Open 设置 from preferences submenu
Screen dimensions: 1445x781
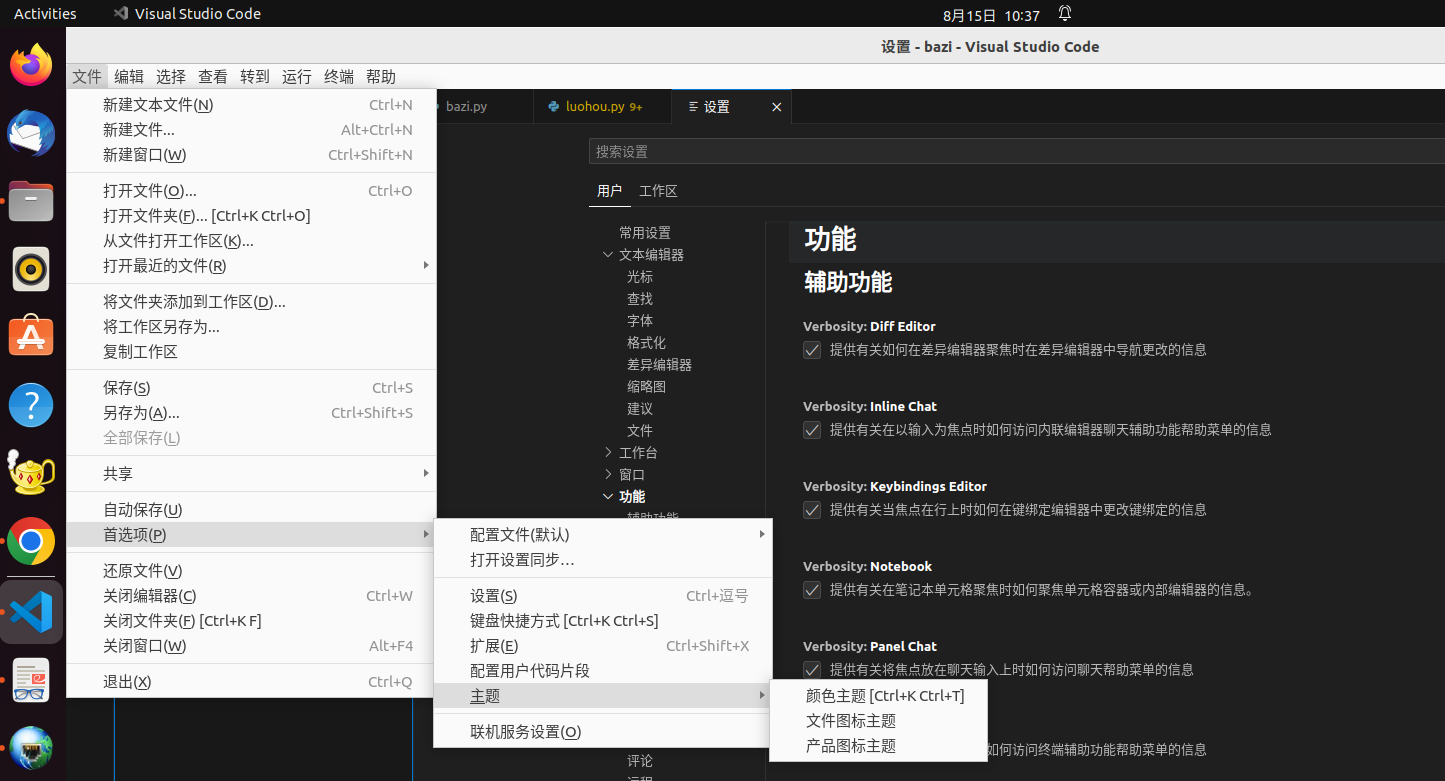coord(603,596)
